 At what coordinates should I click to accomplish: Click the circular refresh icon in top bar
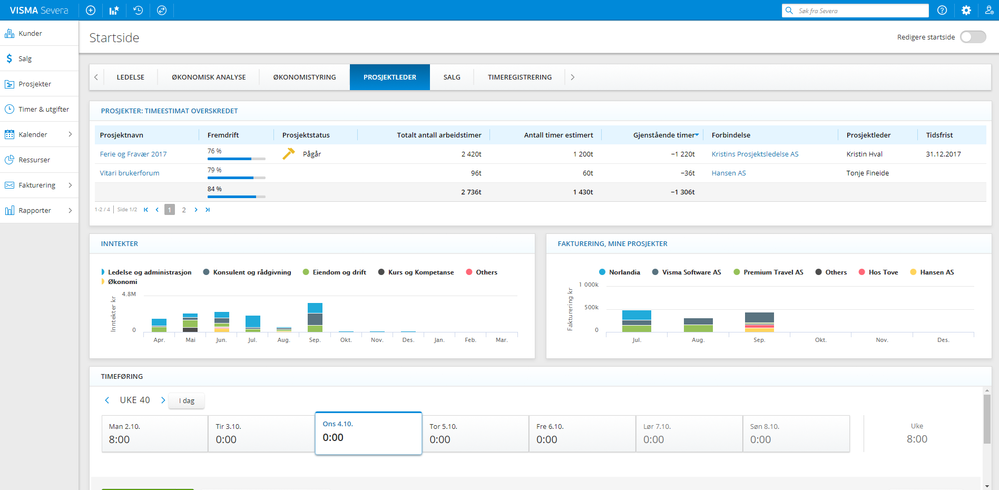click(x=161, y=10)
